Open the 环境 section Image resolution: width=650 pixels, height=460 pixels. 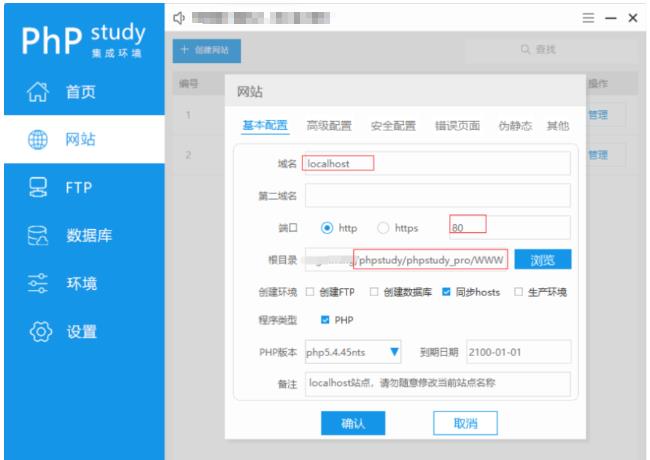(84, 283)
